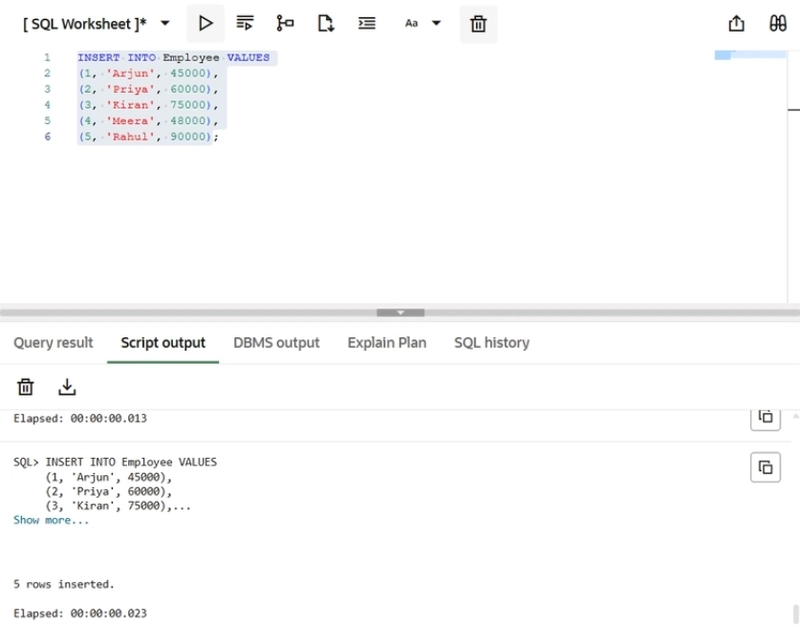Go to the SQL history tab
Image resolution: width=800 pixels, height=625 pixels.
tap(491, 343)
